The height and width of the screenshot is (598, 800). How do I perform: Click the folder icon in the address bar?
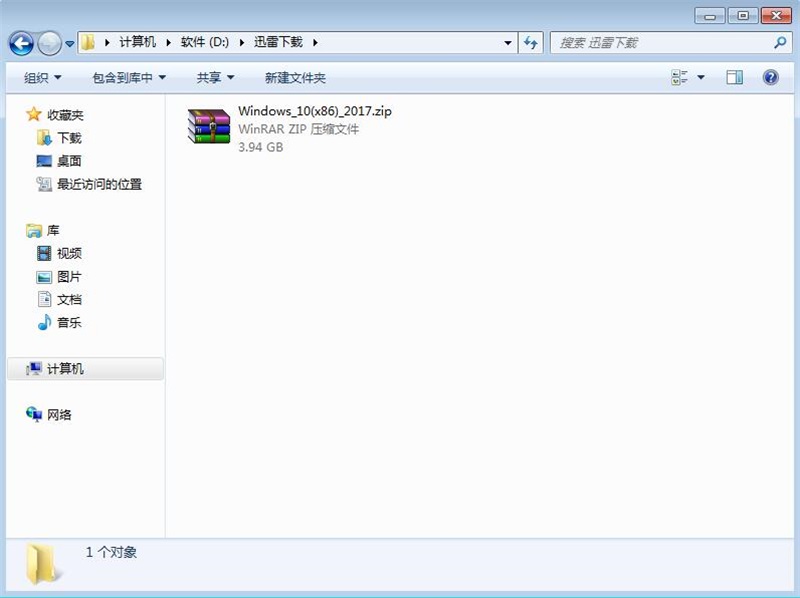pos(88,42)
